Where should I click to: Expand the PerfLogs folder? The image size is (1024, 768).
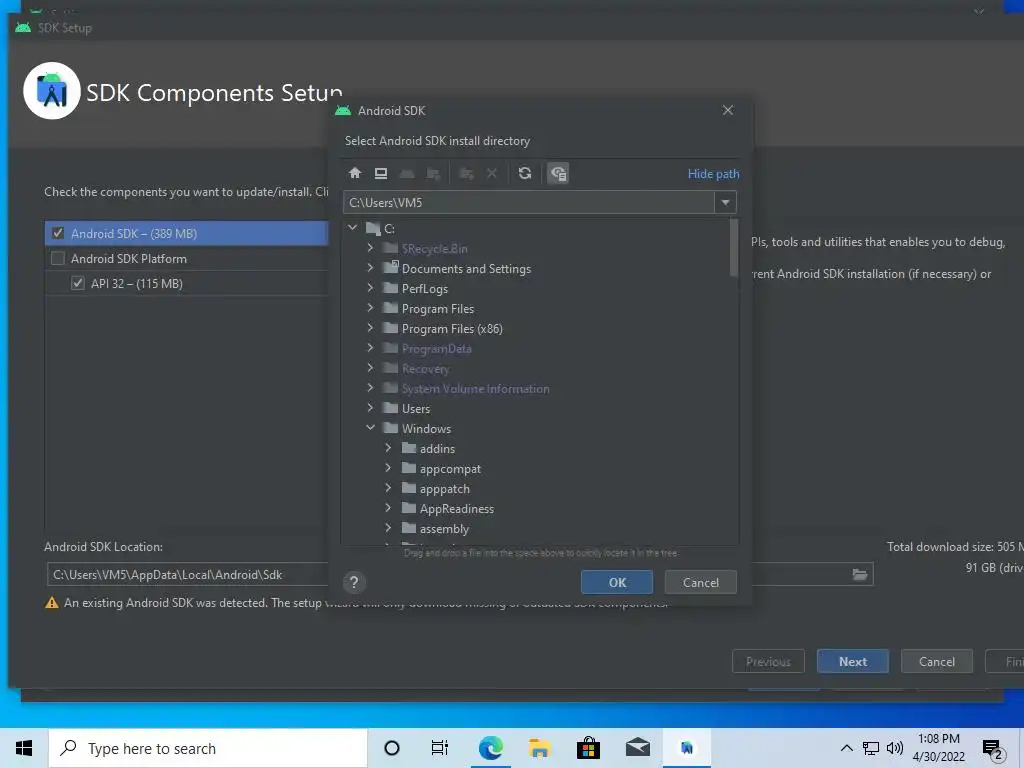click(x=370, y=288)
